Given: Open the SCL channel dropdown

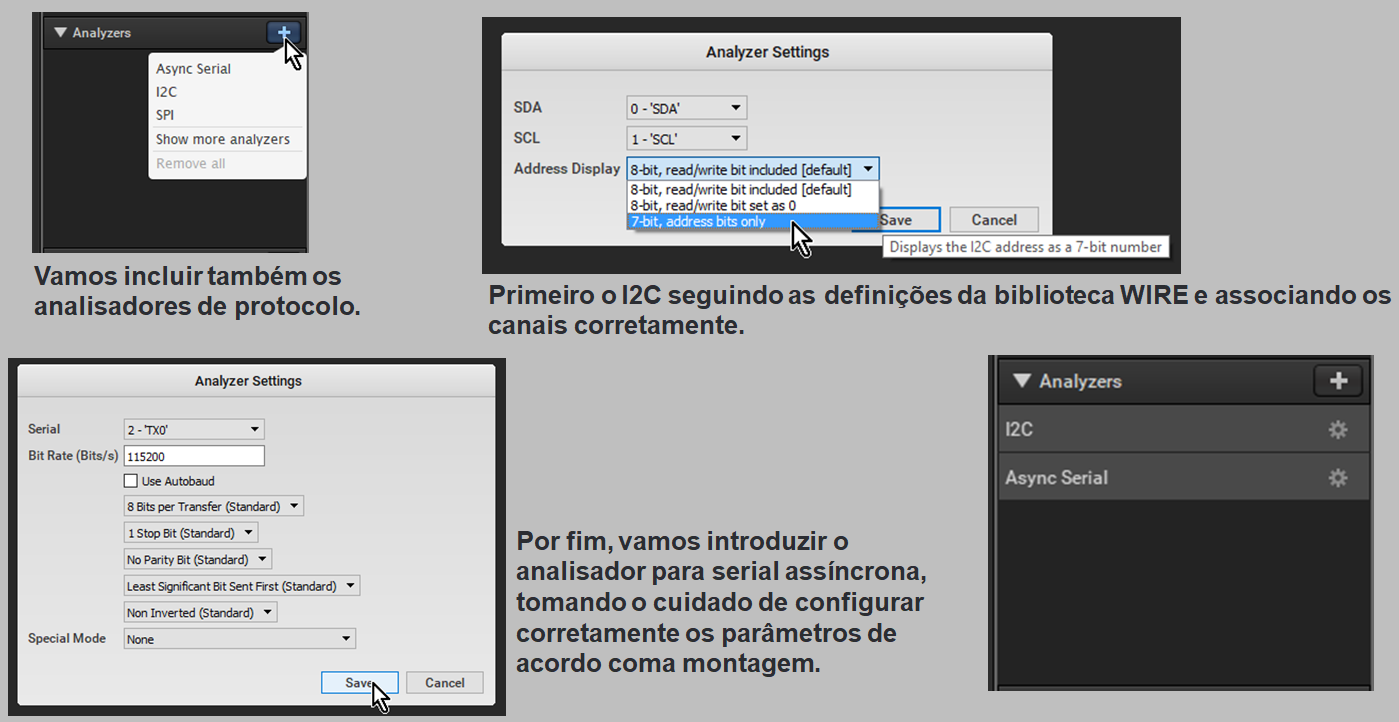Looking at the screenshot, I should tap(686, 138).
